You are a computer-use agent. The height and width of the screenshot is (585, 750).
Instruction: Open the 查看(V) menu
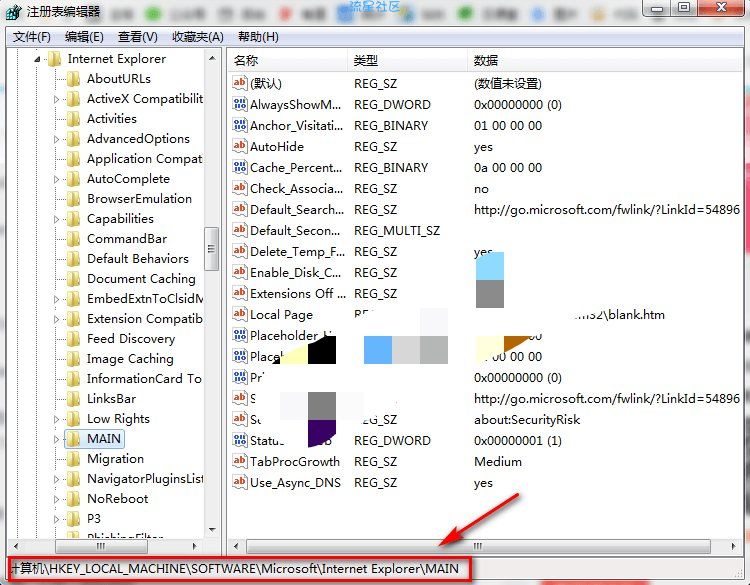click(138, 37)
